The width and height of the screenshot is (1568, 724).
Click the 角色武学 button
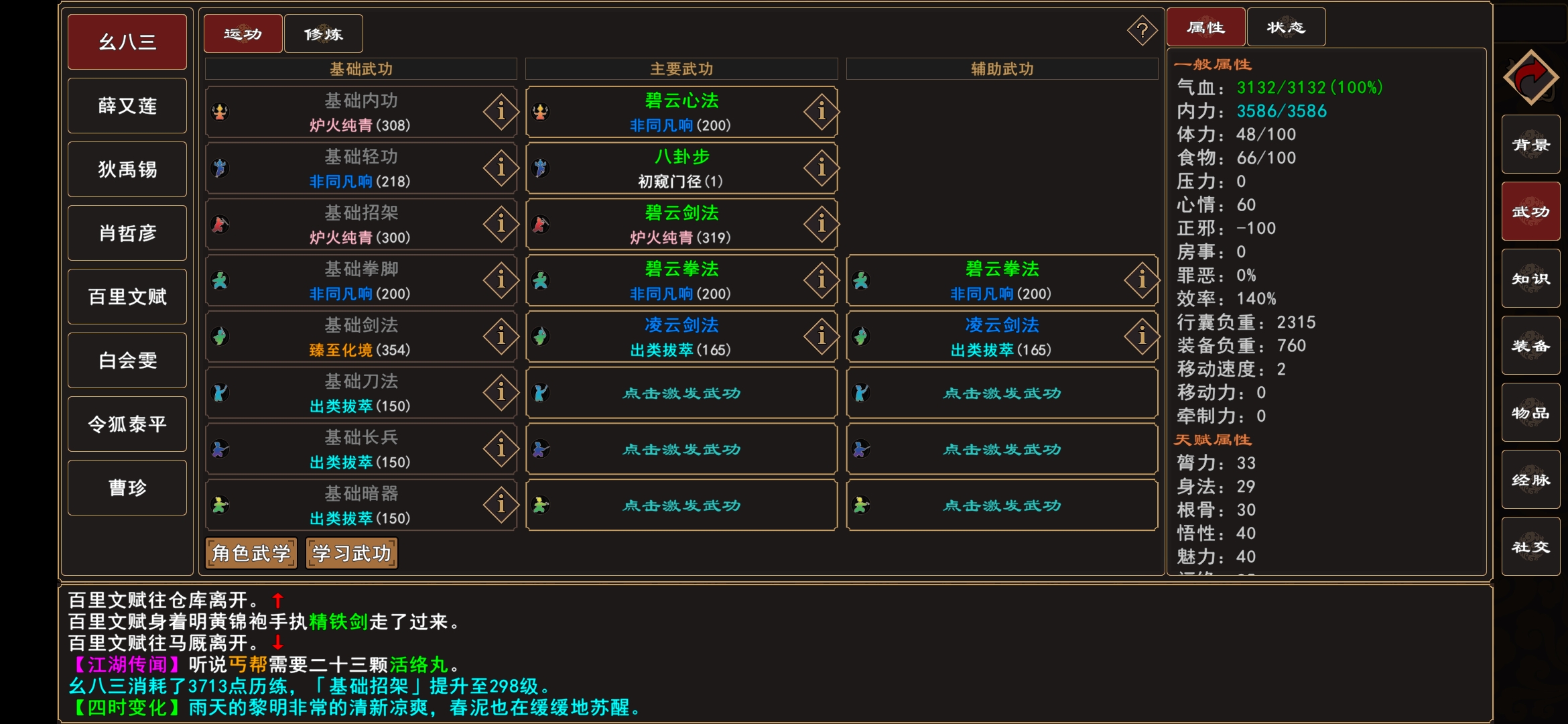click(x=251, y=553)
